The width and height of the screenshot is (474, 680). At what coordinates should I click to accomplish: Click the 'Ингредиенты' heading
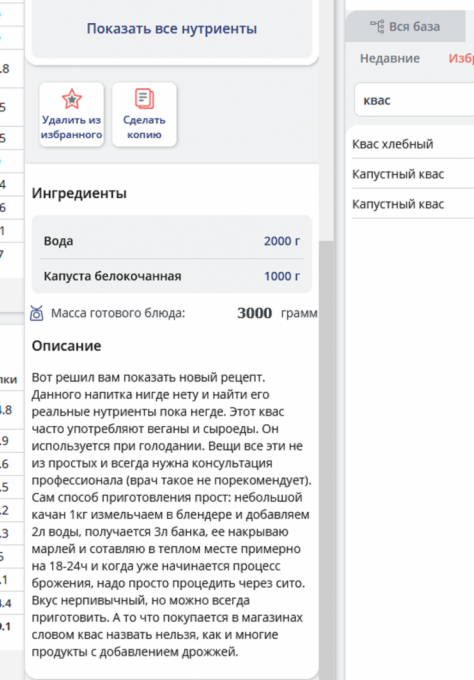click(x=79, y=193)
